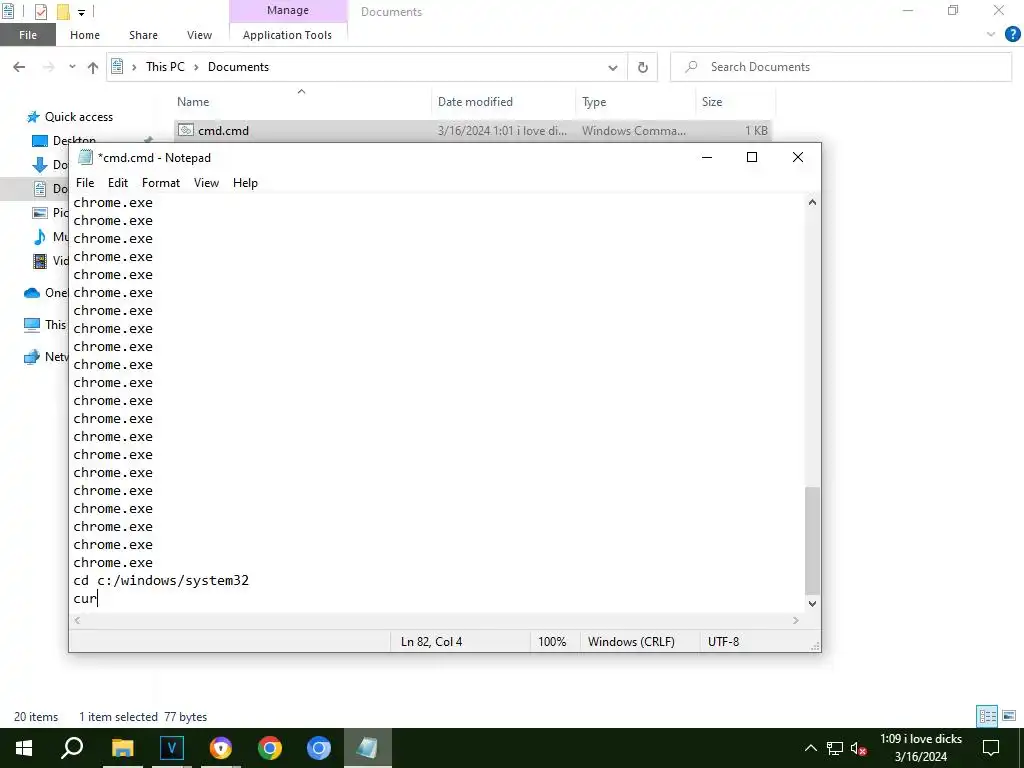The width and height of the screenshot is (1024, 768).
Task: Click the Downloads arrow icon in sidebar
Action: 40,165
